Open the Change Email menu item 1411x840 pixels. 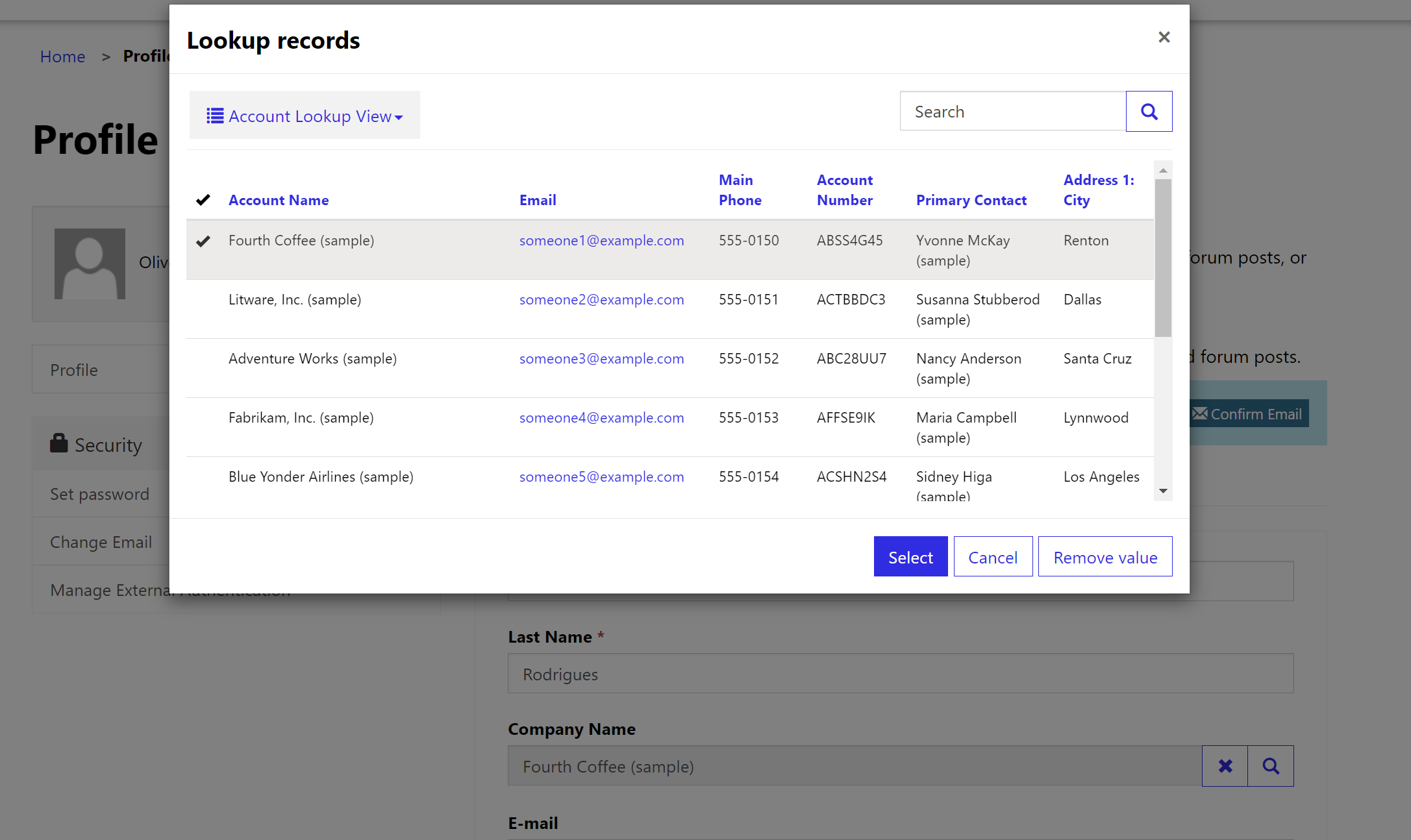coord(101,541)
